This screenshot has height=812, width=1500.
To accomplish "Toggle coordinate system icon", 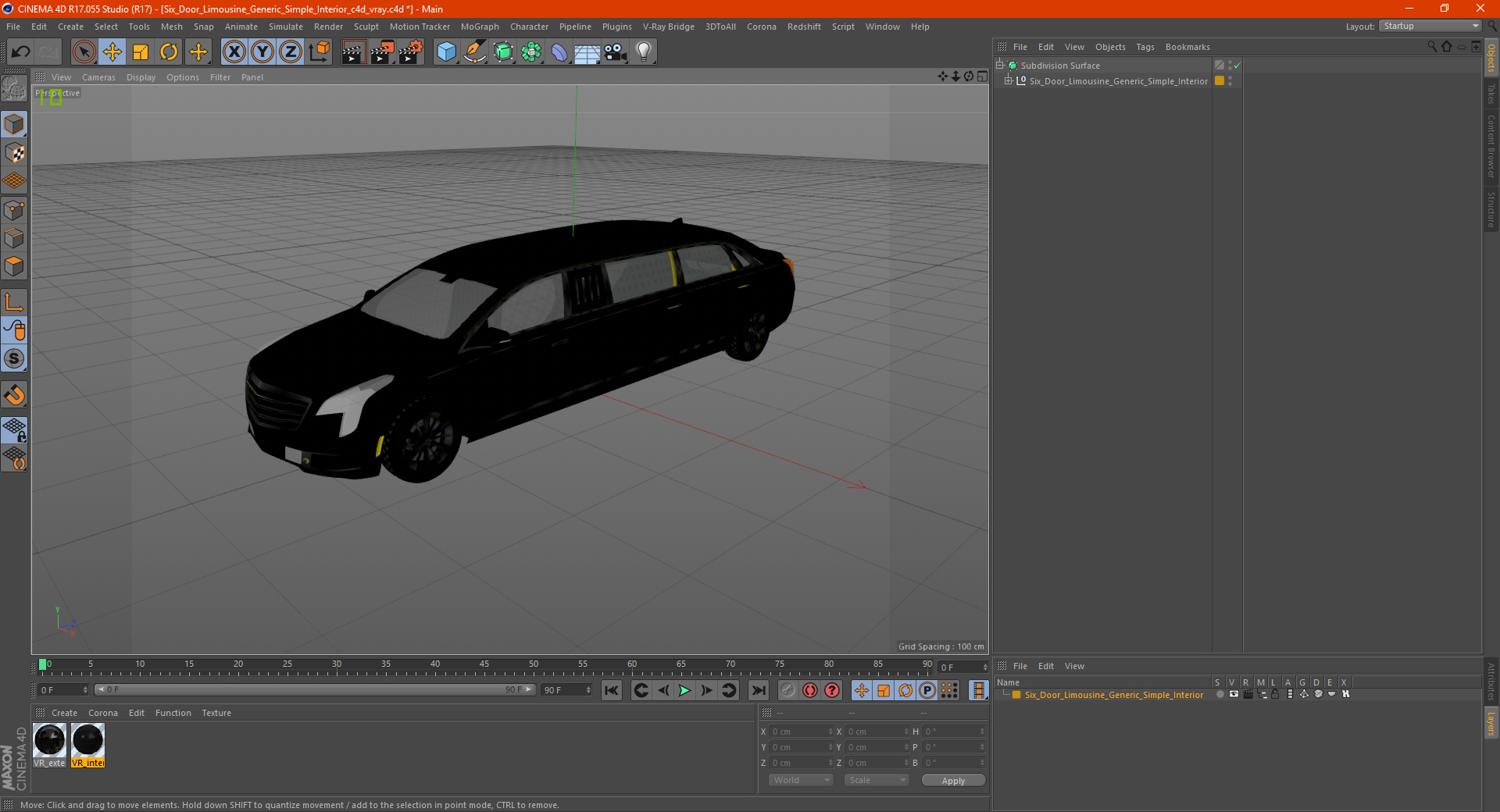I will pyautogui.click(x=319, y=52).
